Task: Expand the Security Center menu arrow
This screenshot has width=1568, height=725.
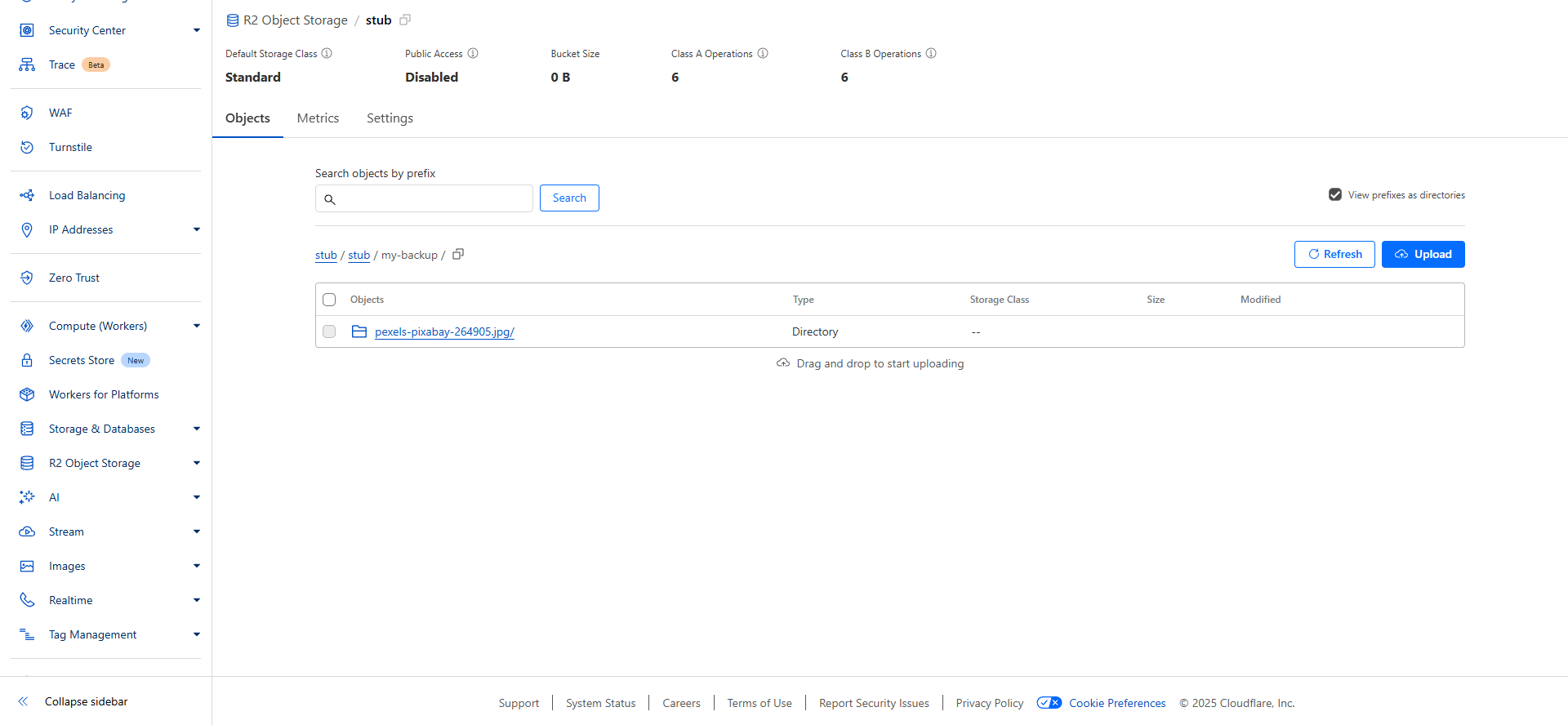Action: 197,30
